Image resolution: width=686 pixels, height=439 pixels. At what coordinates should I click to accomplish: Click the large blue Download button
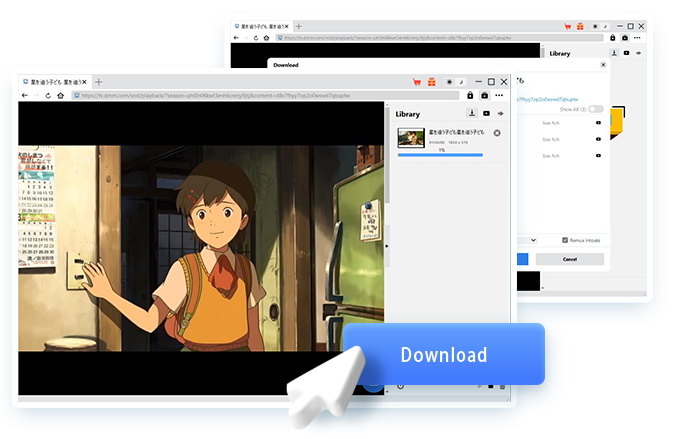tap(444, 354)
